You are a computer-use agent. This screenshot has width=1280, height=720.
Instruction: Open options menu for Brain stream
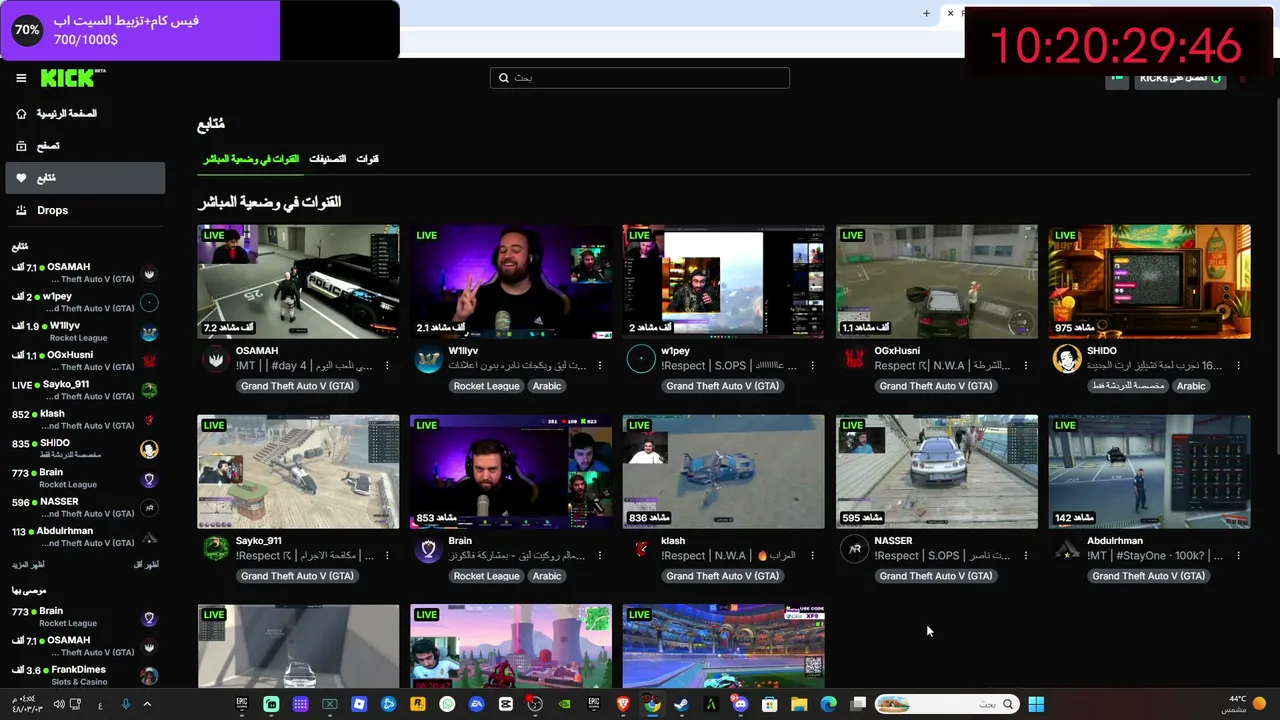click(600, 556)
